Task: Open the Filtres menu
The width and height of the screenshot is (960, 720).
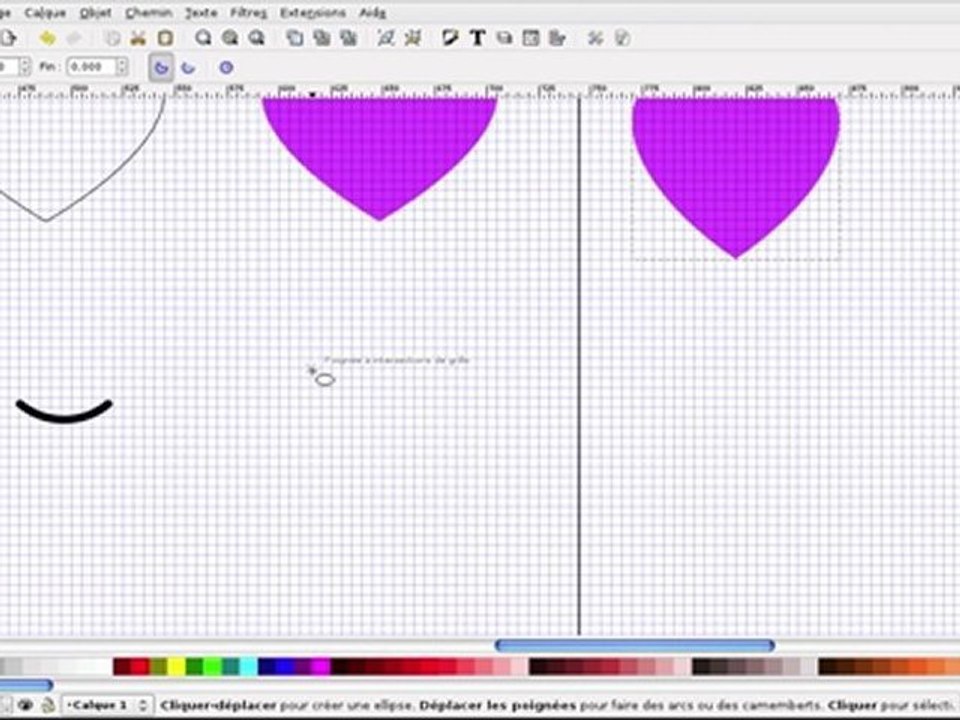Action: pos(249,13)
